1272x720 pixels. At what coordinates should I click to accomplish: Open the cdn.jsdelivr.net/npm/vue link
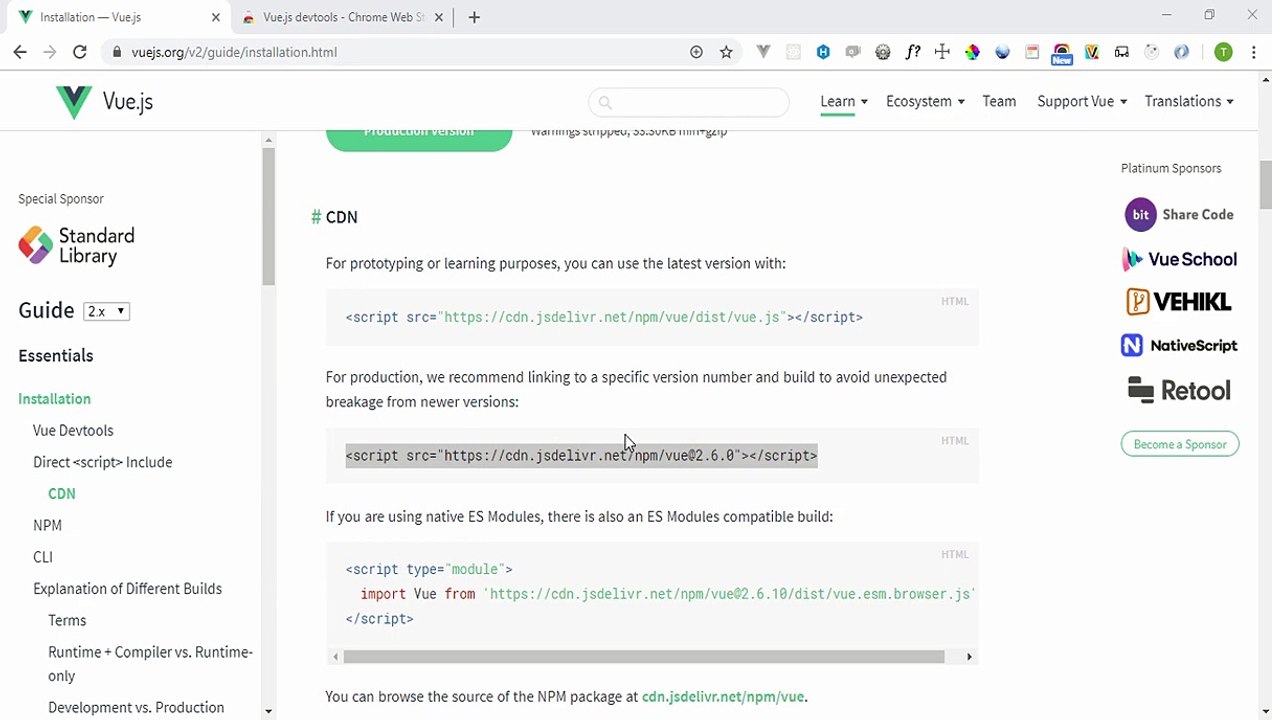(723, 696)
